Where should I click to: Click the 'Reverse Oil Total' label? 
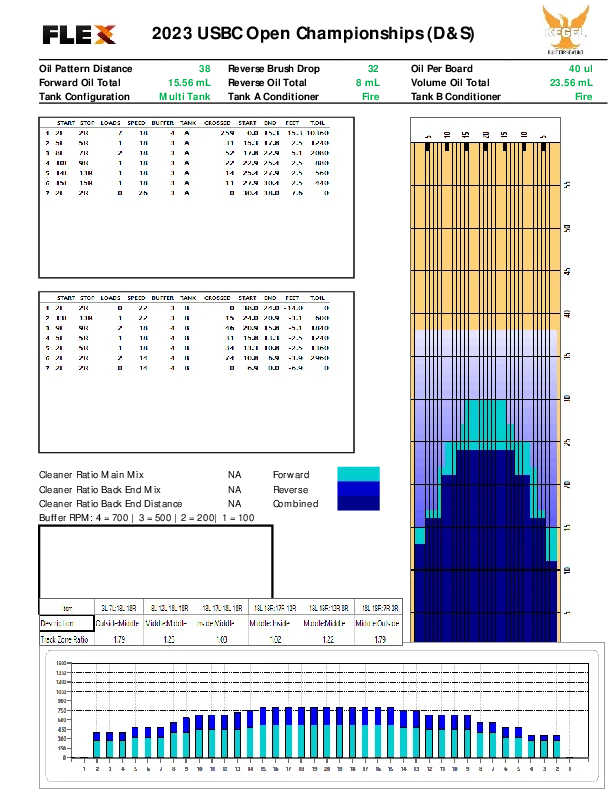267,83
